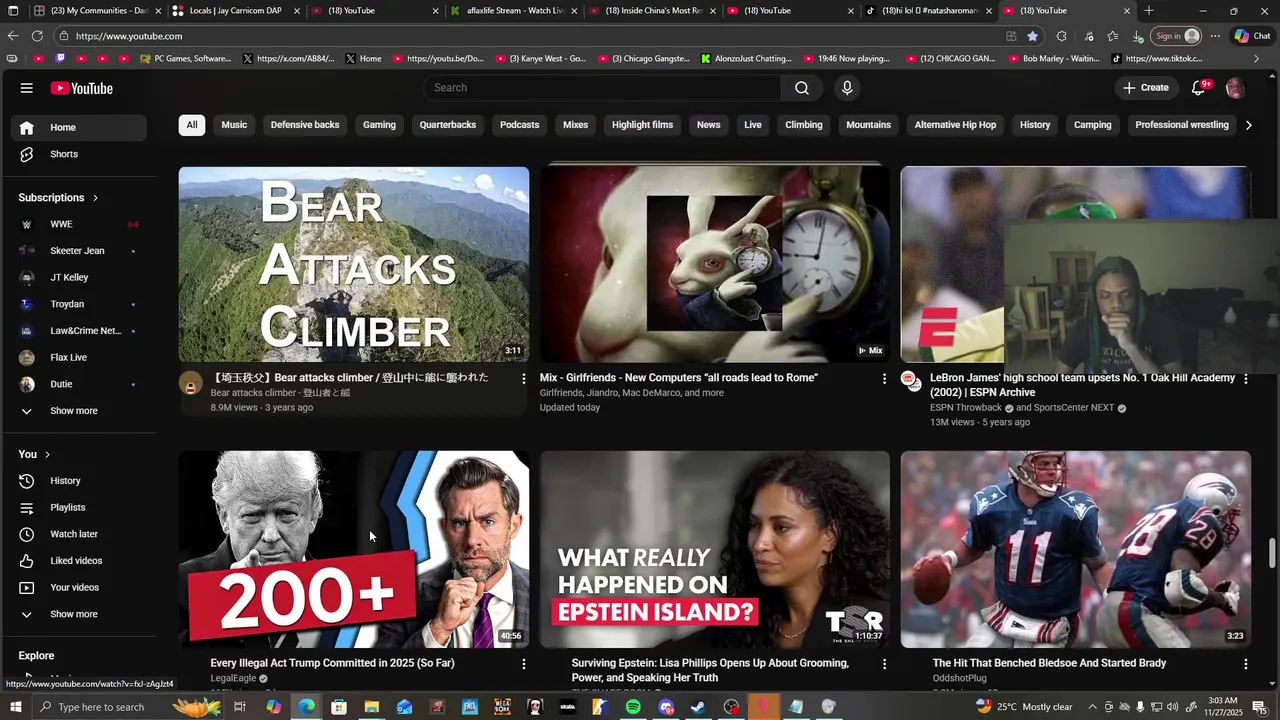Image resolution: width=1280 pixels, height=720 pixels.
Task: Open the YouTube hamburger guide menu
Action: pyautogui.click(x=26, y=88)
